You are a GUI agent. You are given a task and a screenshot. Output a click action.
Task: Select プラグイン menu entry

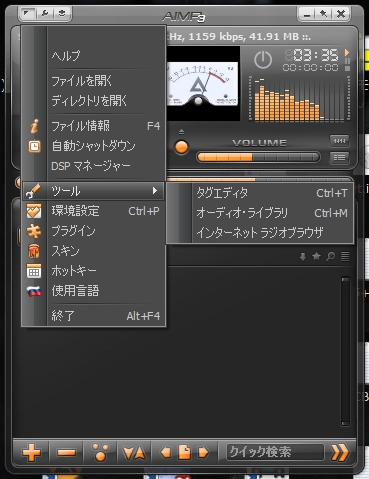(x=93, y=231)
